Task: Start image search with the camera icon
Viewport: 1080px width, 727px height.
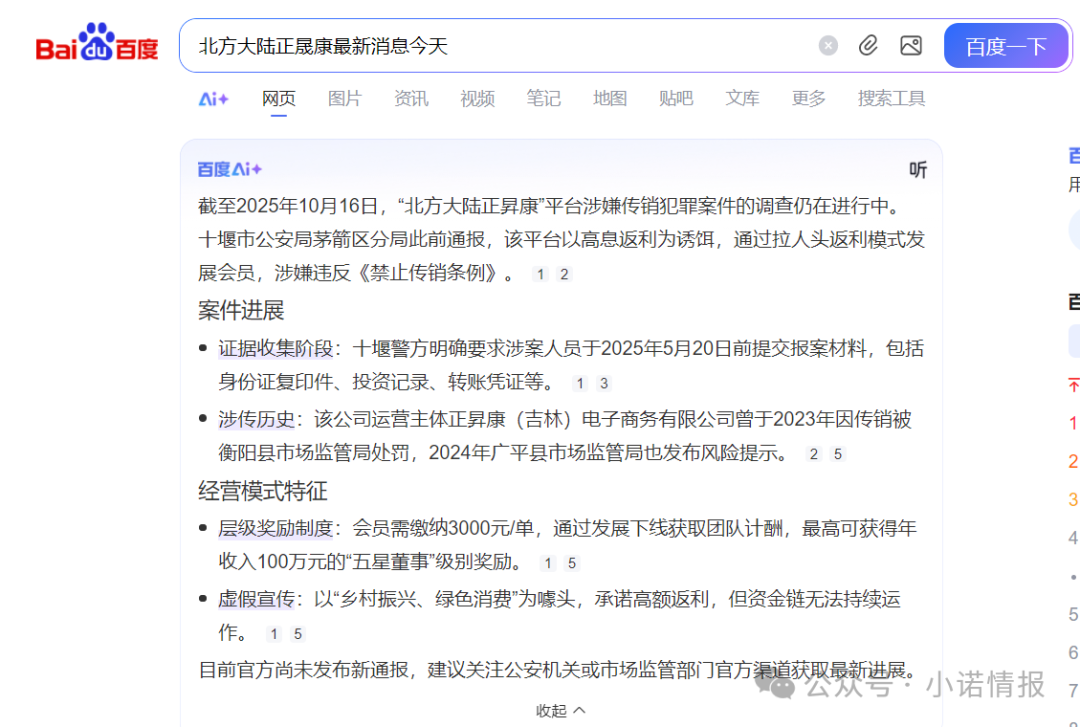Action: (910, 45)
